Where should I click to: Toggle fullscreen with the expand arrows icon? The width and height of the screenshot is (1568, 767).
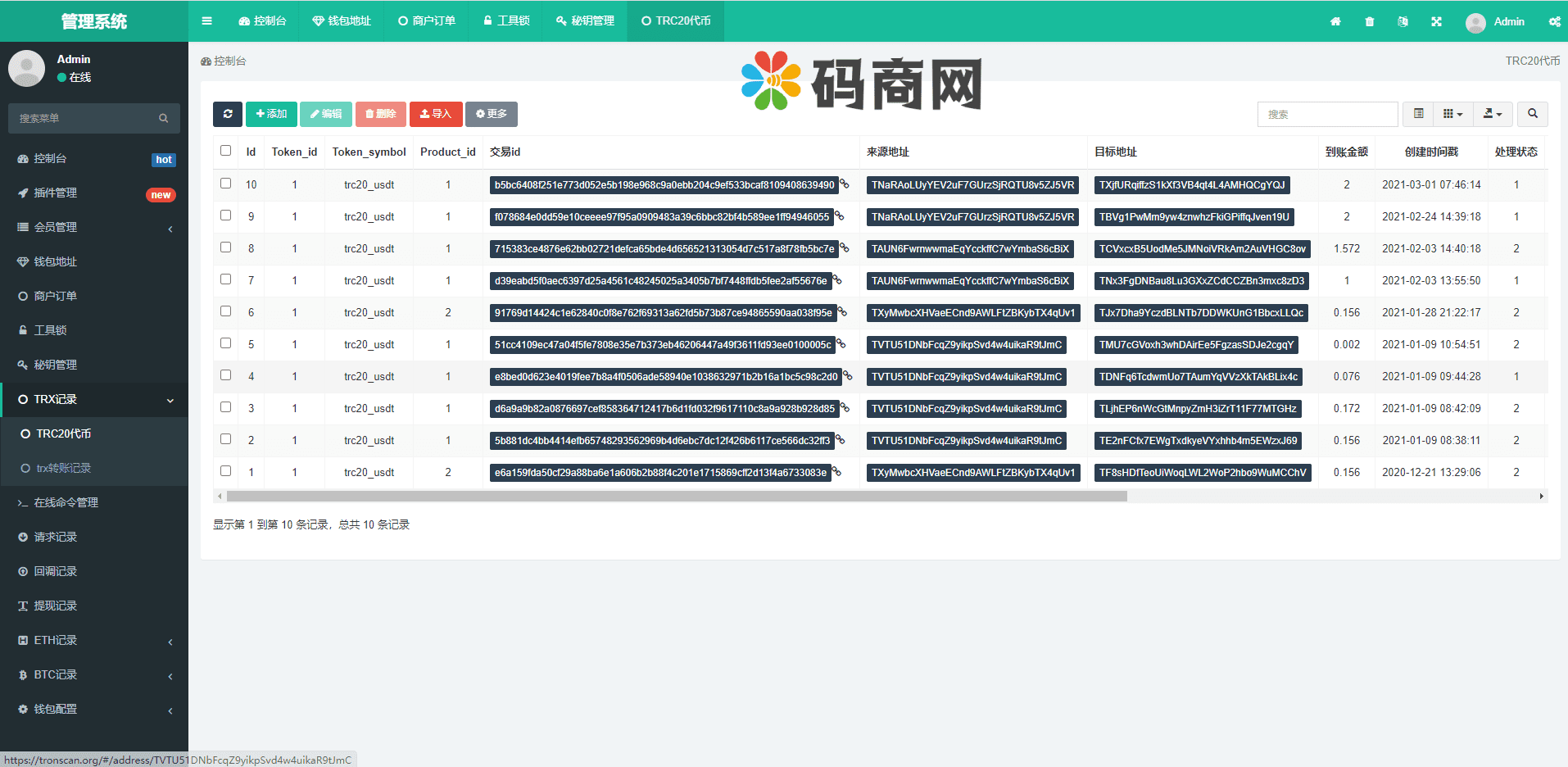[x=1436, y=21]
